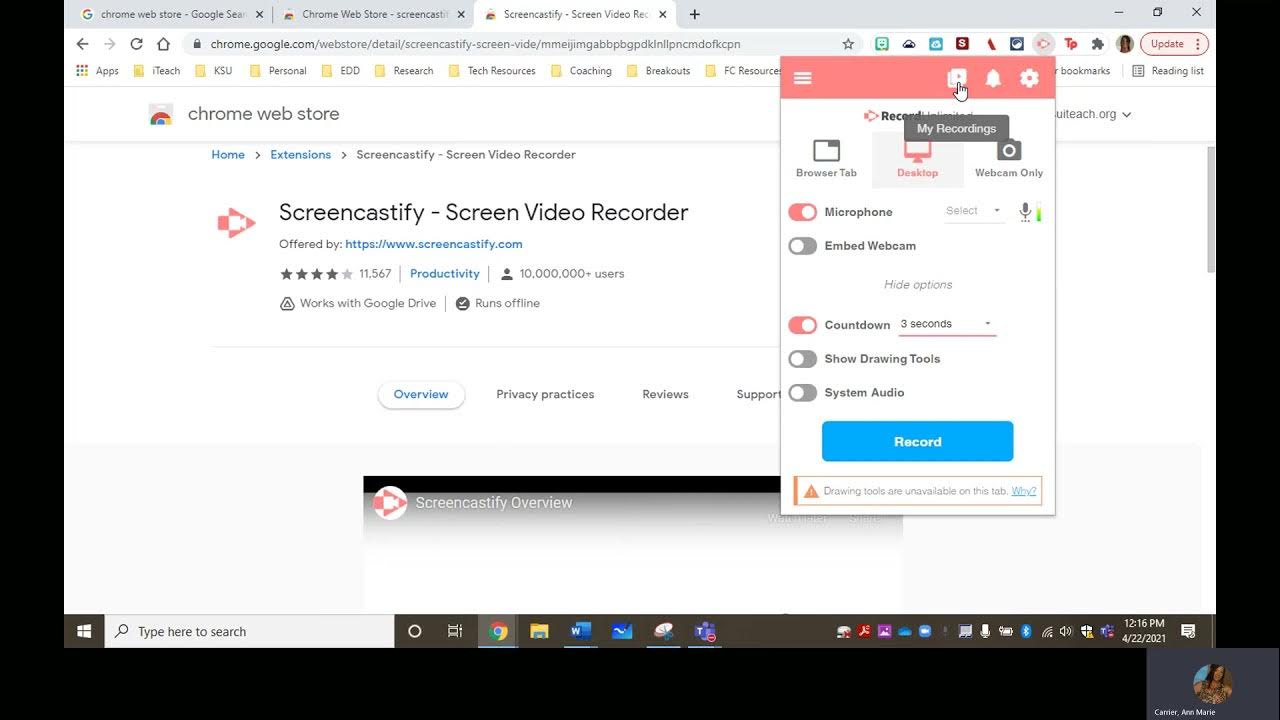Open Microsoft Teams from the taskbar
Image resolution: width=1280 pixels, height=720 pixels.
coord(705,631)
